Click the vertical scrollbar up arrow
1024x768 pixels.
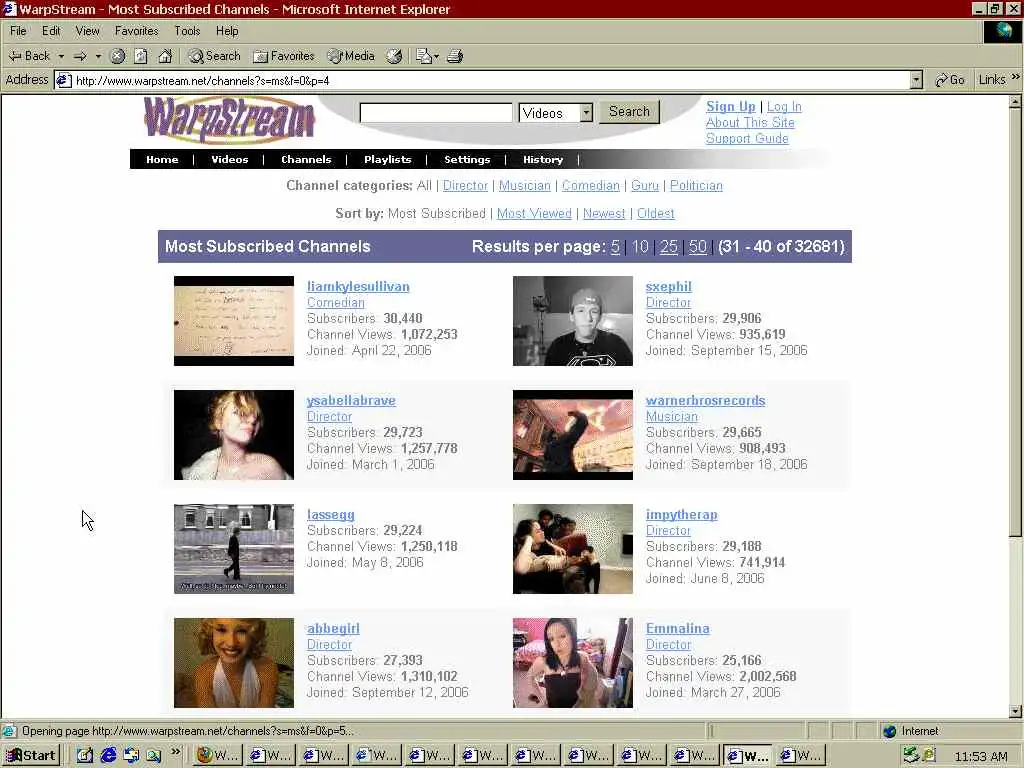(1016, 102)
